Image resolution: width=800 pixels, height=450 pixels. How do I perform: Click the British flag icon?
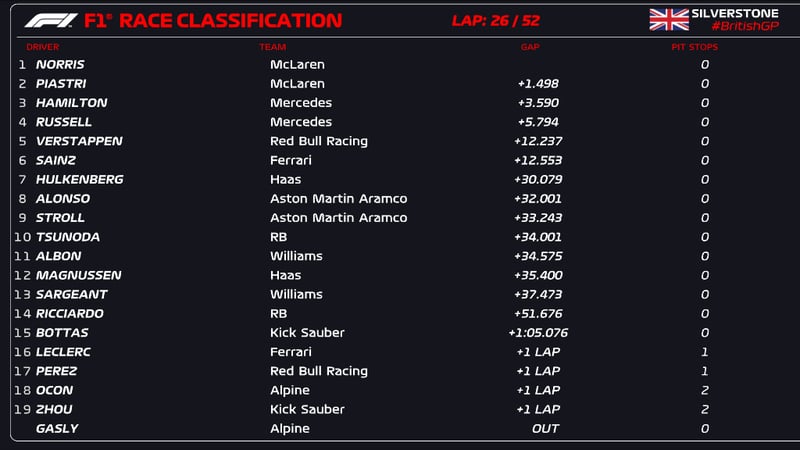(x=668, y=19)
